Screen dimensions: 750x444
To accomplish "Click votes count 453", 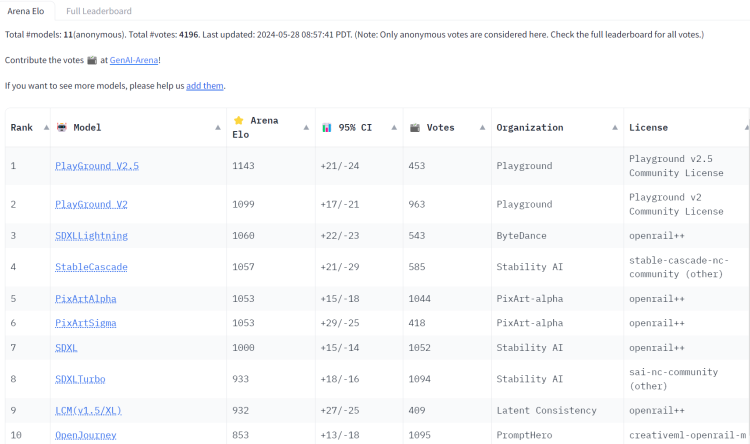I will tap(417, 166).
